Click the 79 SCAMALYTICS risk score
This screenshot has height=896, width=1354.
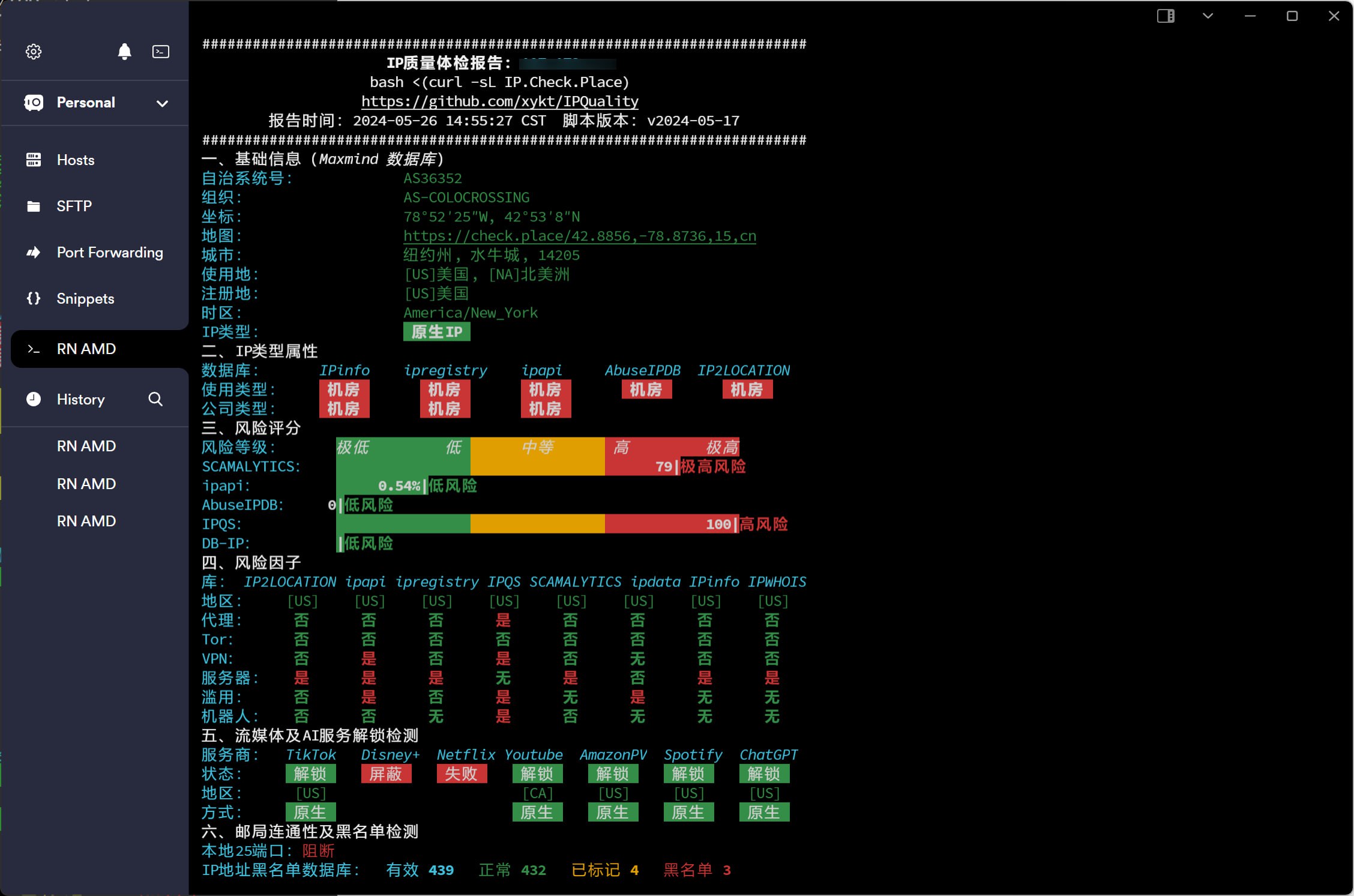click(664, 466)
